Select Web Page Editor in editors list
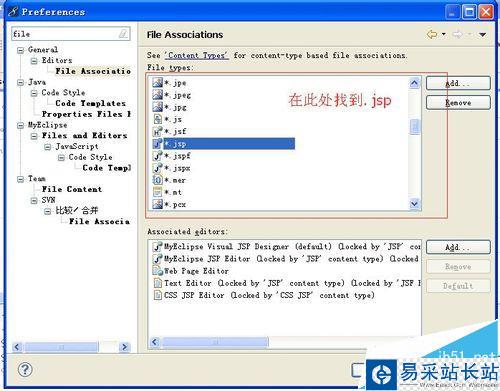 191,271
